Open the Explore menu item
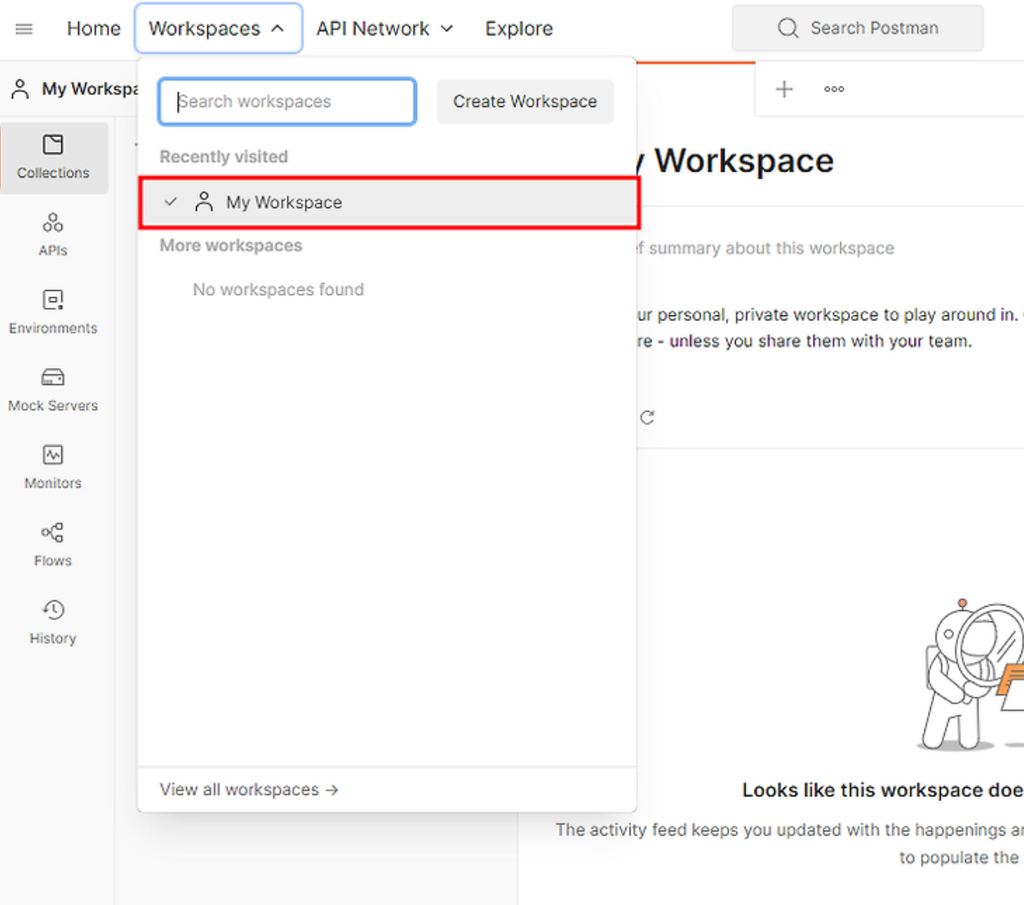This screenshot has width=1024, height=905. click(519, 29)
